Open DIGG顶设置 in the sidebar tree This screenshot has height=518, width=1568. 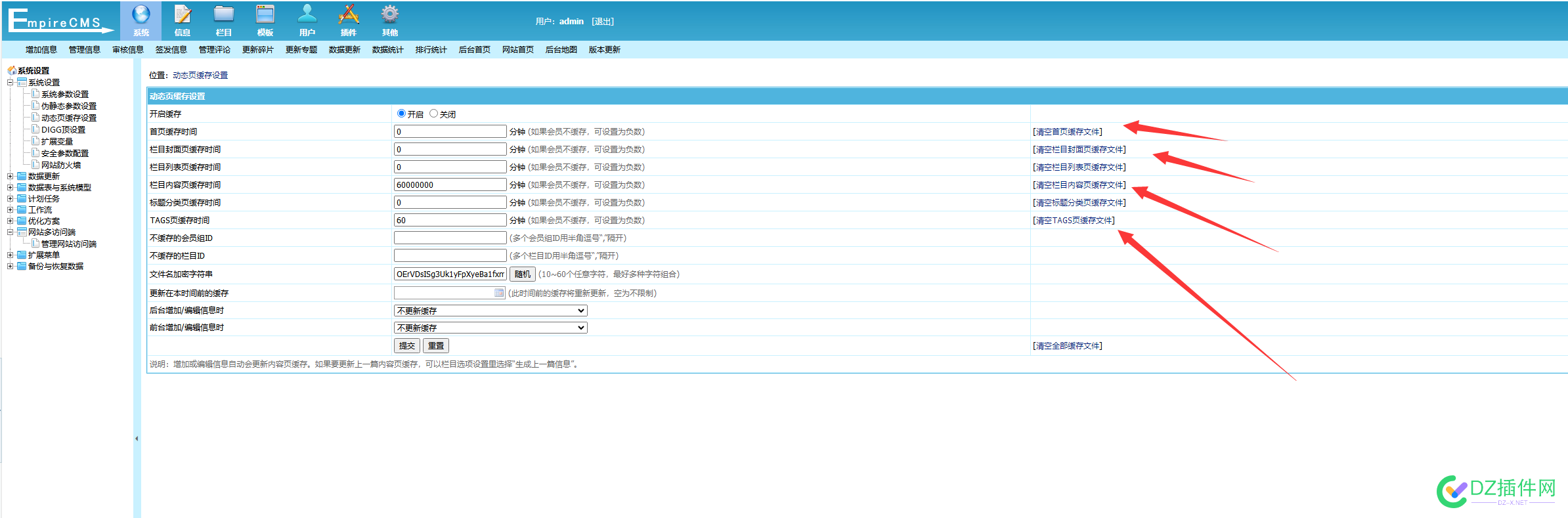63,130
